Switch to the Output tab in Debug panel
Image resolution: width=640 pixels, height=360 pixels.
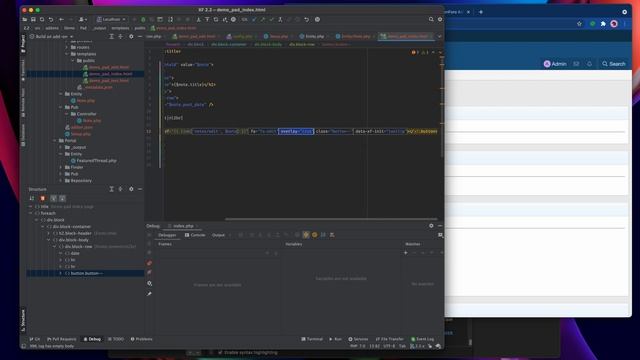(218, 235)
